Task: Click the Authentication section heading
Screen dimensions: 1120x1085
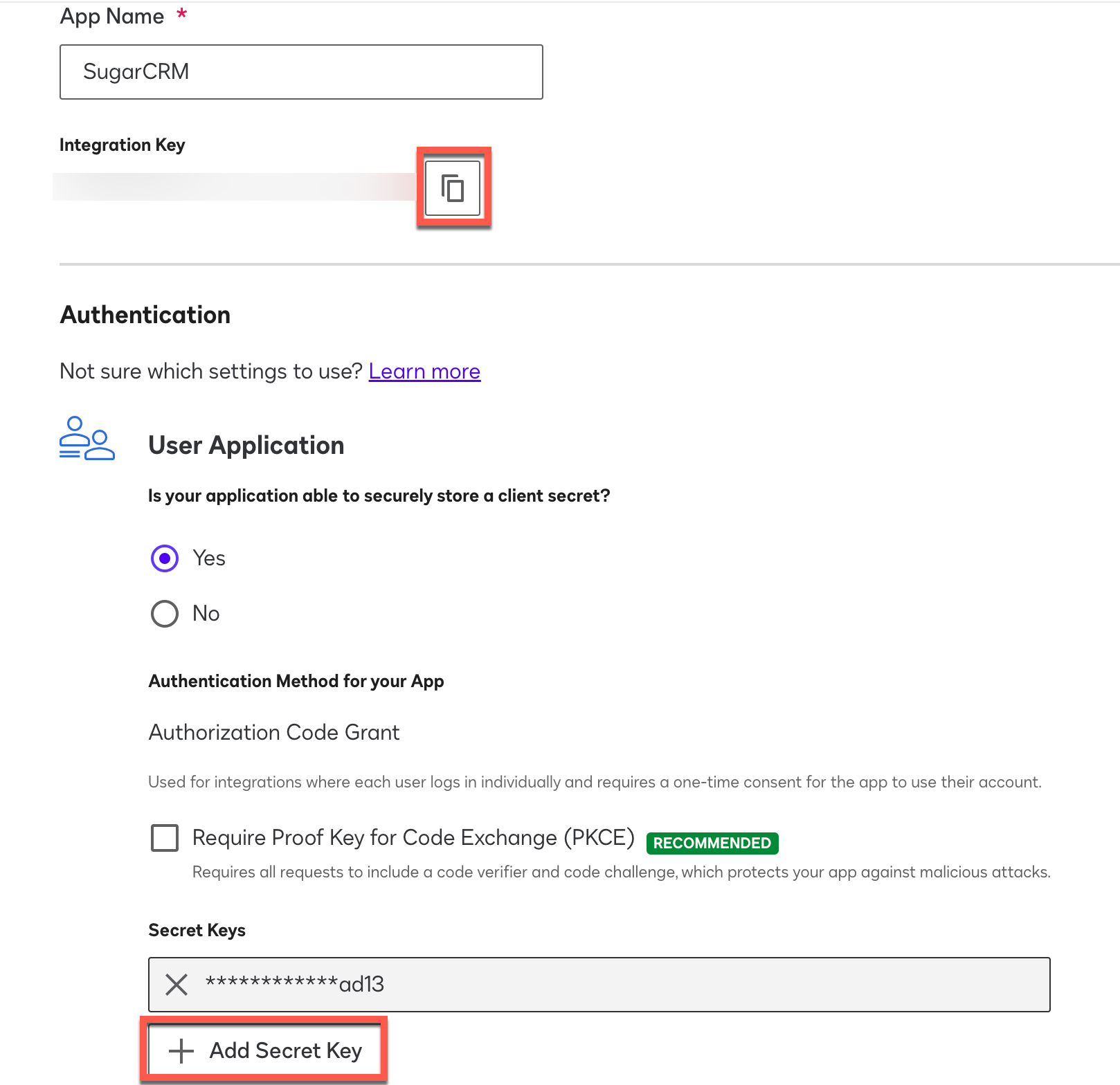Action: point(145,315)
